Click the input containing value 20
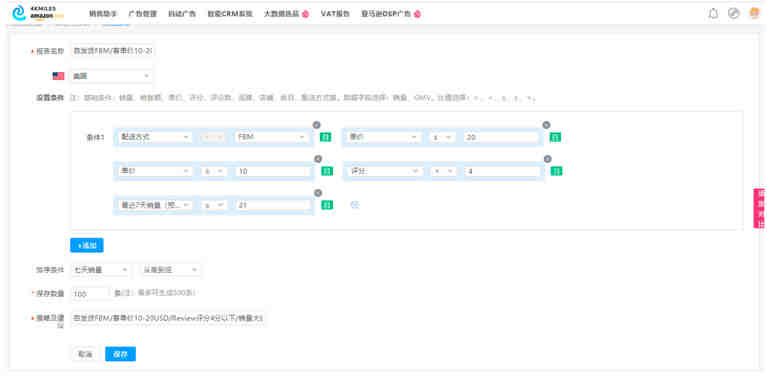Image resolution: width=767 pixels, height=383 pixels. tap(501, 137)
